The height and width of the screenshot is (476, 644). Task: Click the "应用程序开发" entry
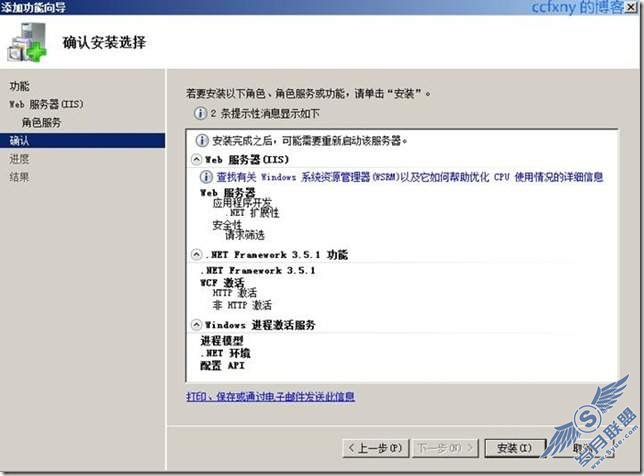[x=242, y=202]
